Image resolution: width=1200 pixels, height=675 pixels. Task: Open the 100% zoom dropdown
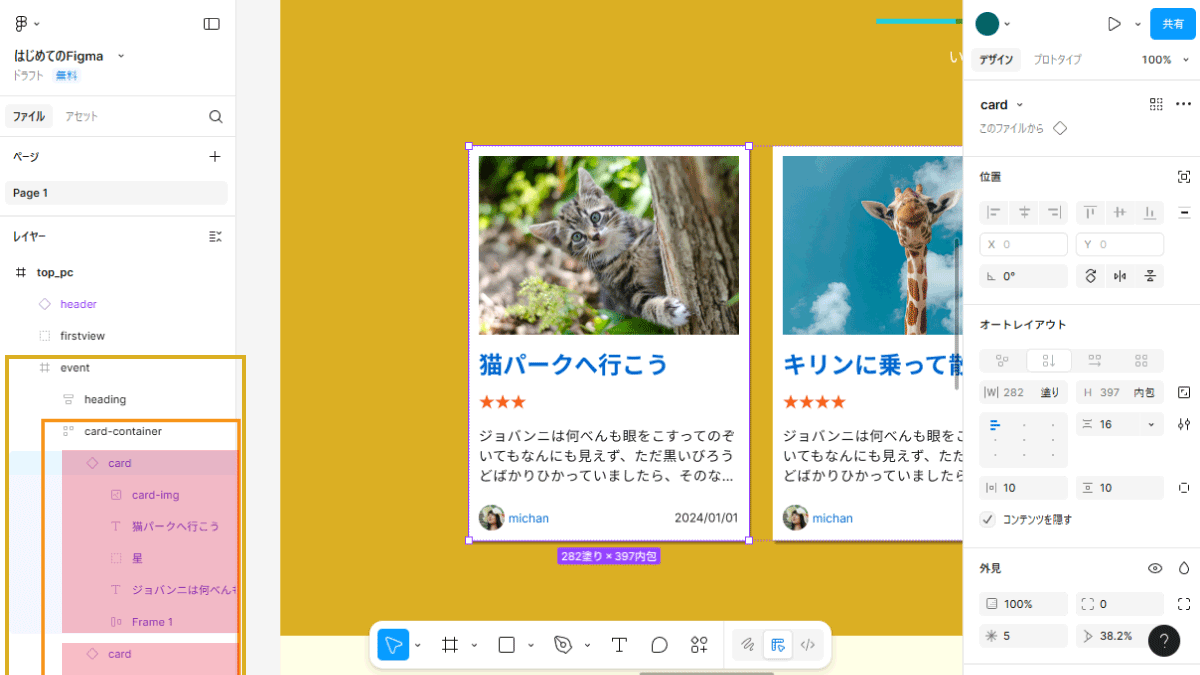point(1162,60)
